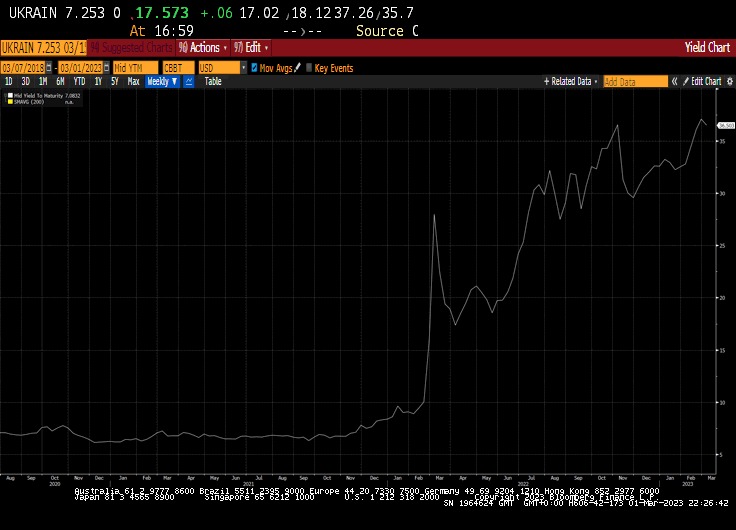Expand Actions menu

[203, 47]
